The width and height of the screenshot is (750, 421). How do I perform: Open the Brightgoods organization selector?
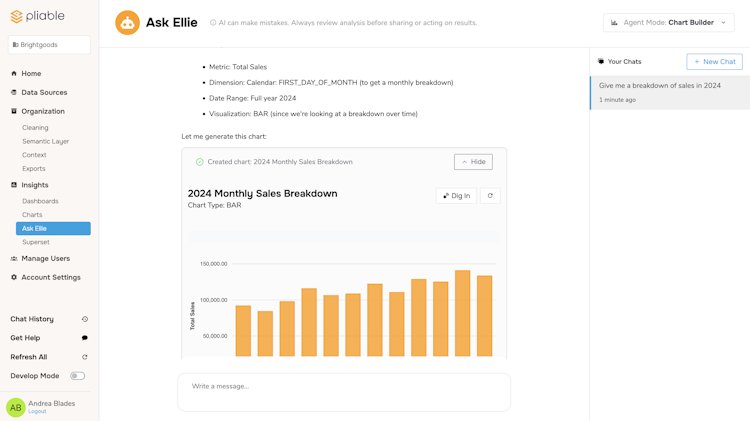click(49, 45)
